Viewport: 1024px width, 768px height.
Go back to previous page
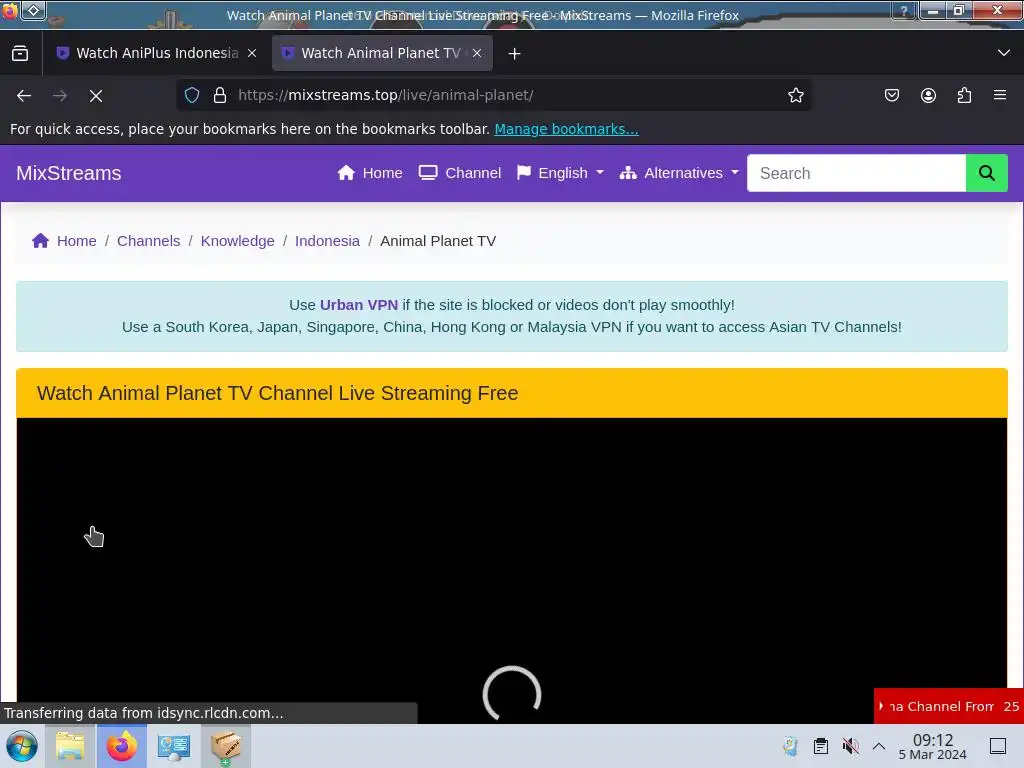(x=24, y=95)
